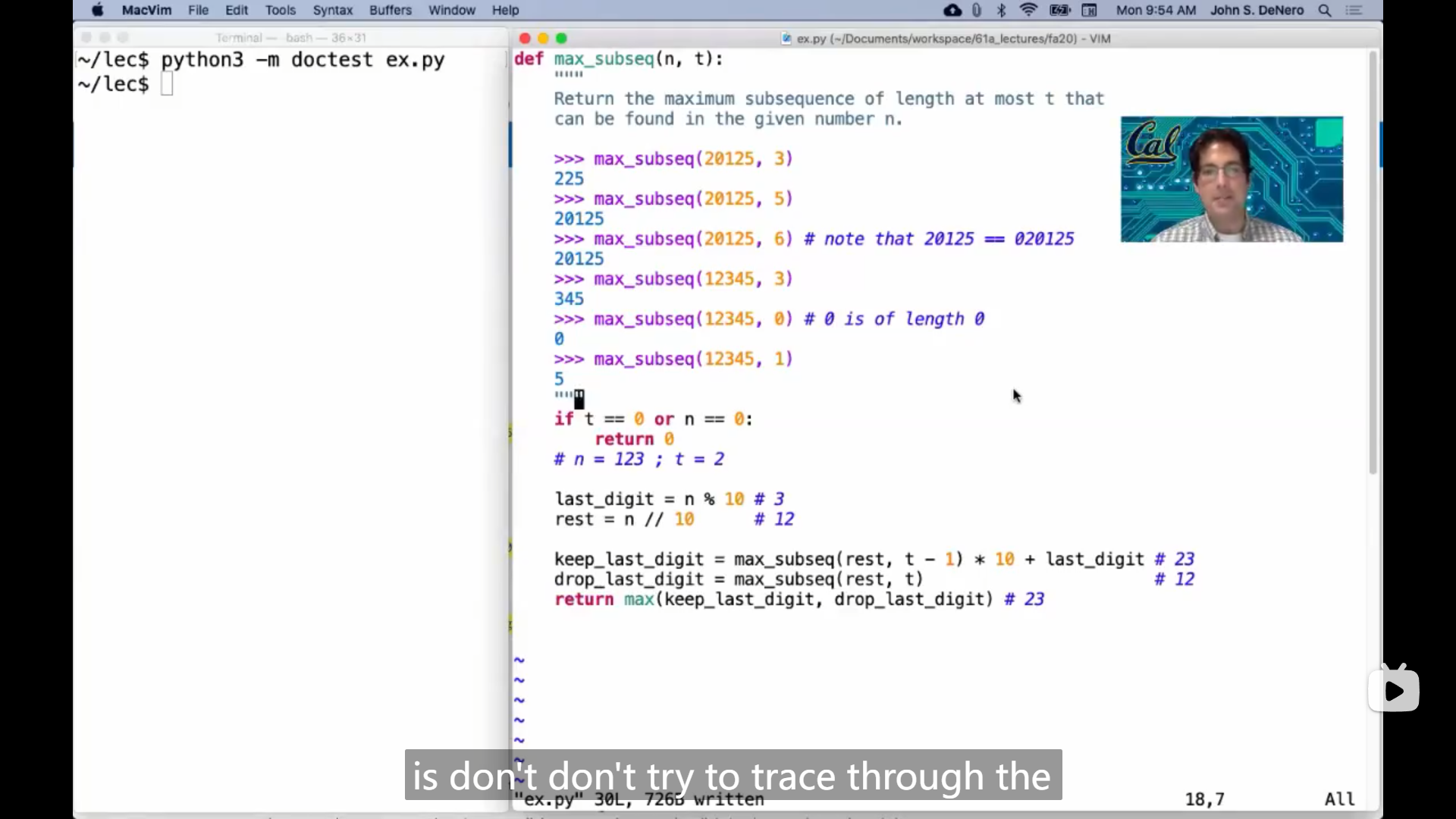
Task: Expand the Tools menu
Action: pyautogui.click(x=280, y=10)
